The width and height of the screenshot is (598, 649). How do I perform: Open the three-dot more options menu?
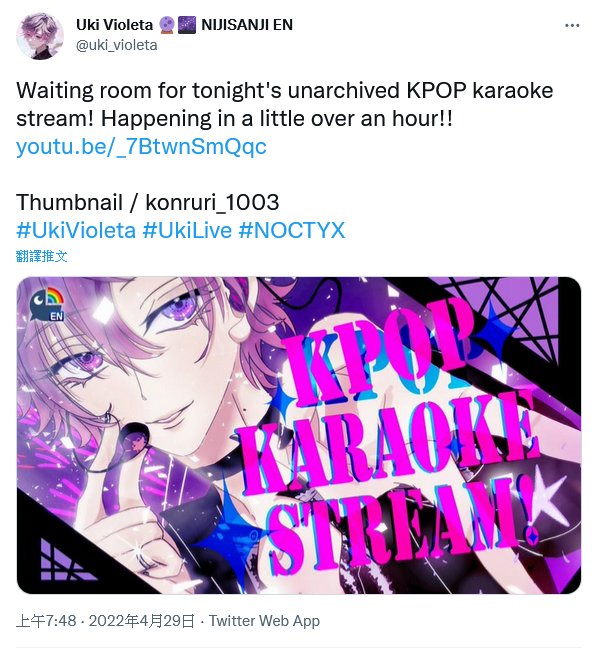coord(572,26)
